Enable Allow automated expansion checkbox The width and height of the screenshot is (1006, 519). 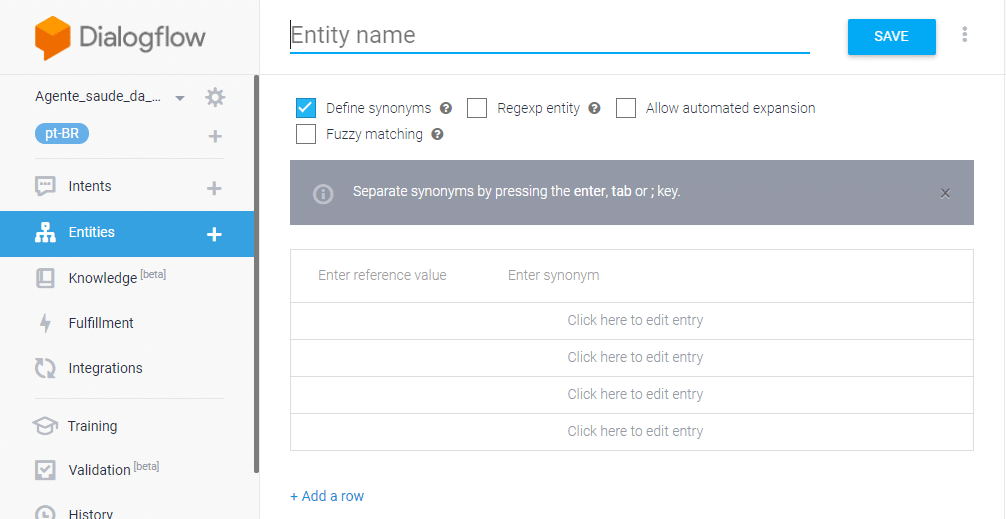click(x=626, y=108)
